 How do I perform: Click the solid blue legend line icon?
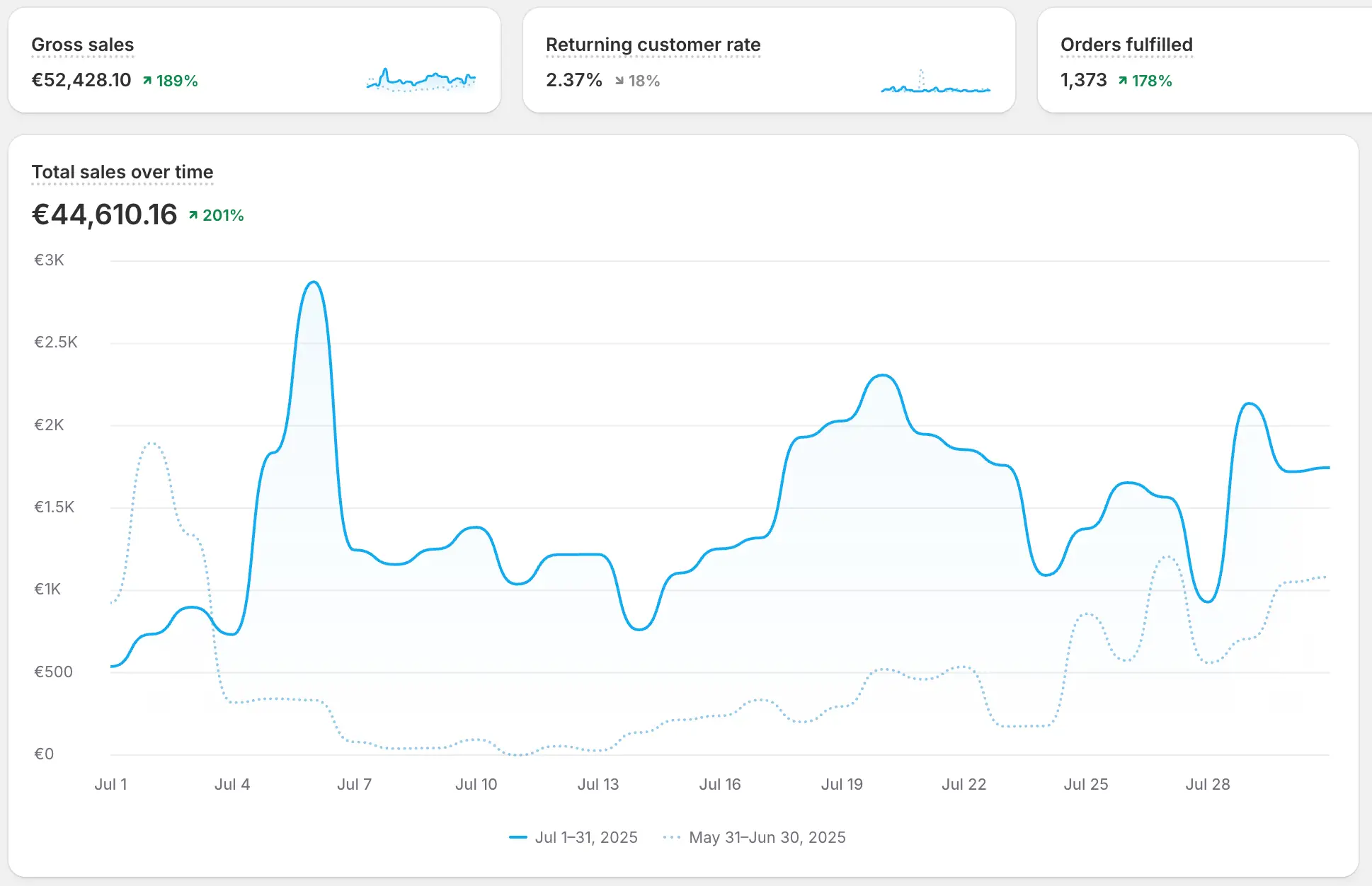(518, 837)
